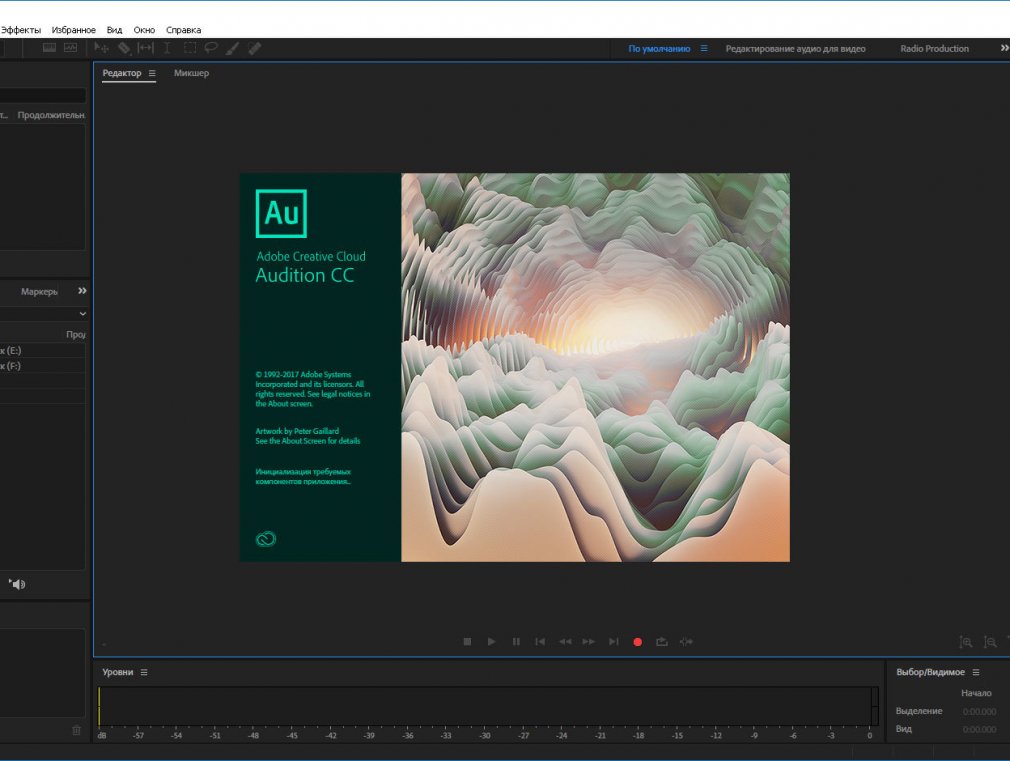Click the Вид start time value
Screen dimensions: 1010x761
pos(979,729)
